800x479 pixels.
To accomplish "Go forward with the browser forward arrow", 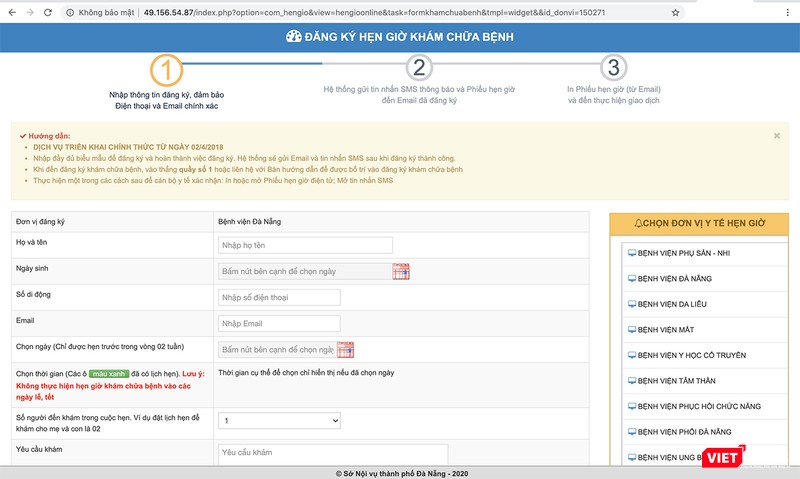I will point(30,12).
